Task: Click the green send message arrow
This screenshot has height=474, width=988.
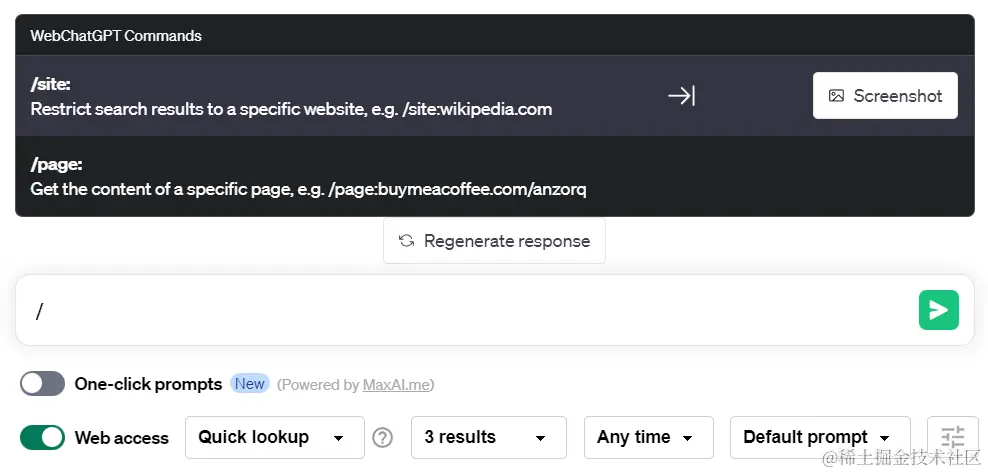Action: pyautogui.click(x=938, y=310)
